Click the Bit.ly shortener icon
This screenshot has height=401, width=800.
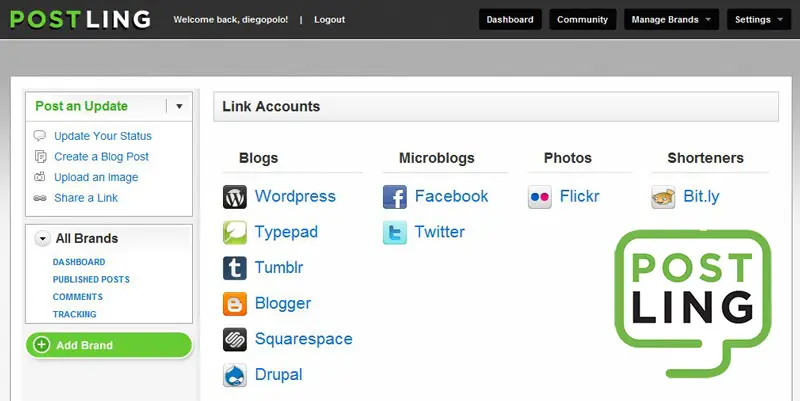(663, 197)
